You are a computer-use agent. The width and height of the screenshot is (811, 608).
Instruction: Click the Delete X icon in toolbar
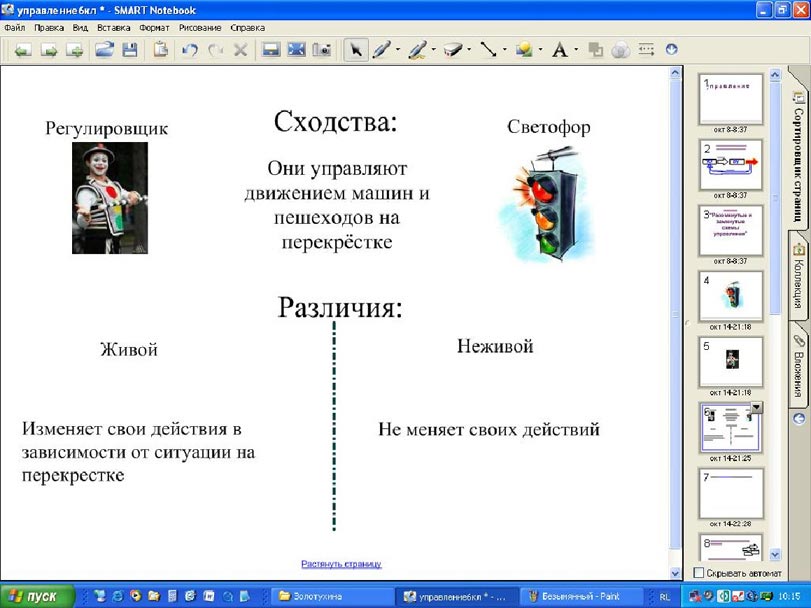240,49
